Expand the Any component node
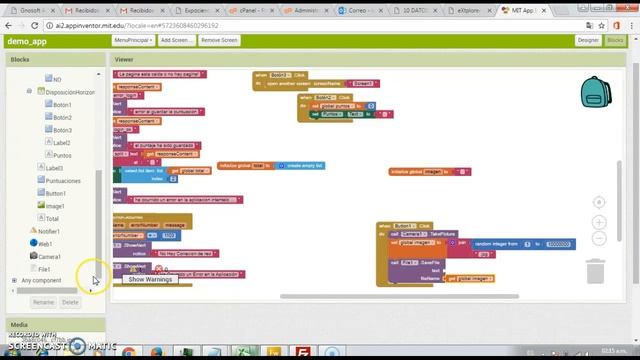640x360 pixels. click(x=14, y=280)
